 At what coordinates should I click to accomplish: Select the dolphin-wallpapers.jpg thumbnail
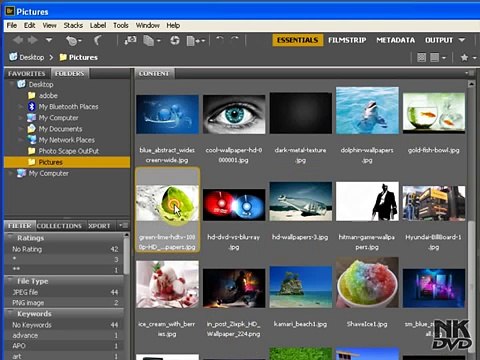367,110
